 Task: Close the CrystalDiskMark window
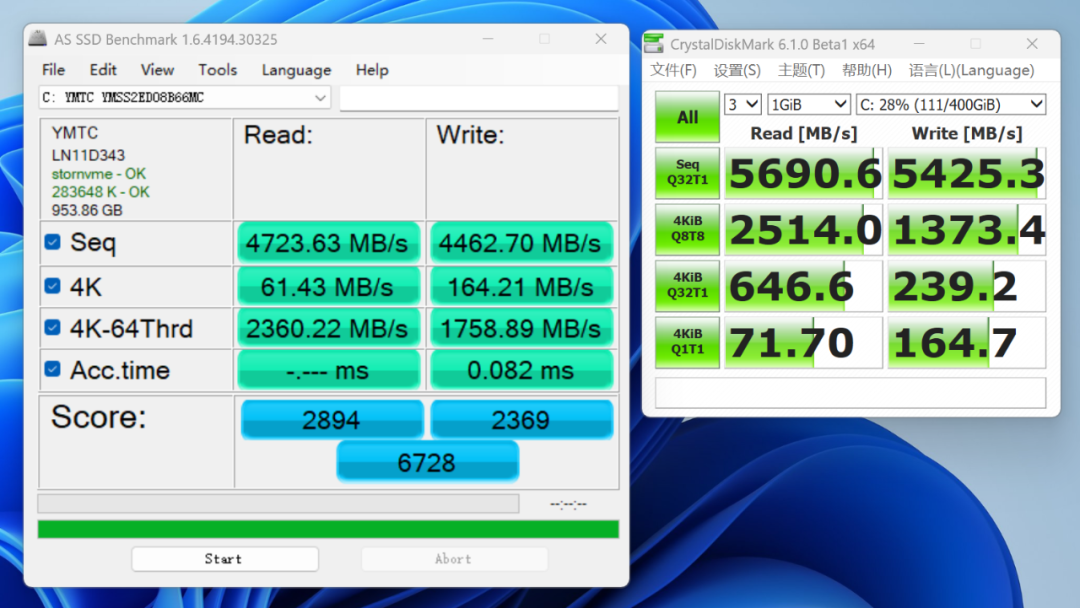coord(1032,44)
